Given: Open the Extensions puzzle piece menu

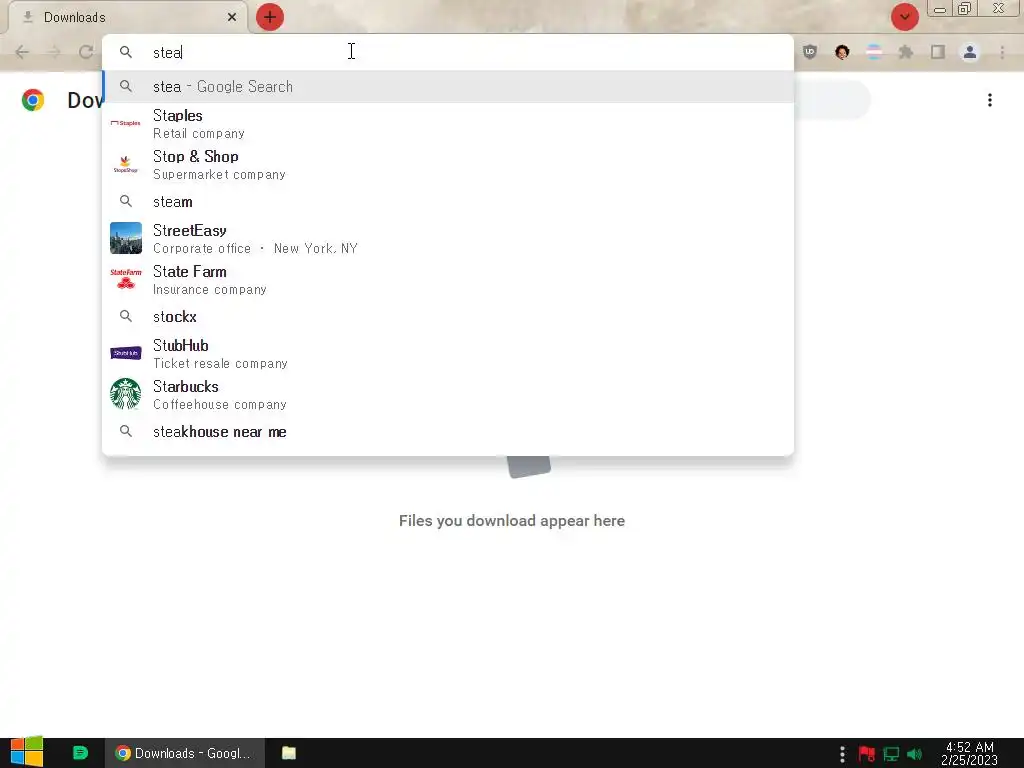Looking at the screenshot, I should pos(906,52).
